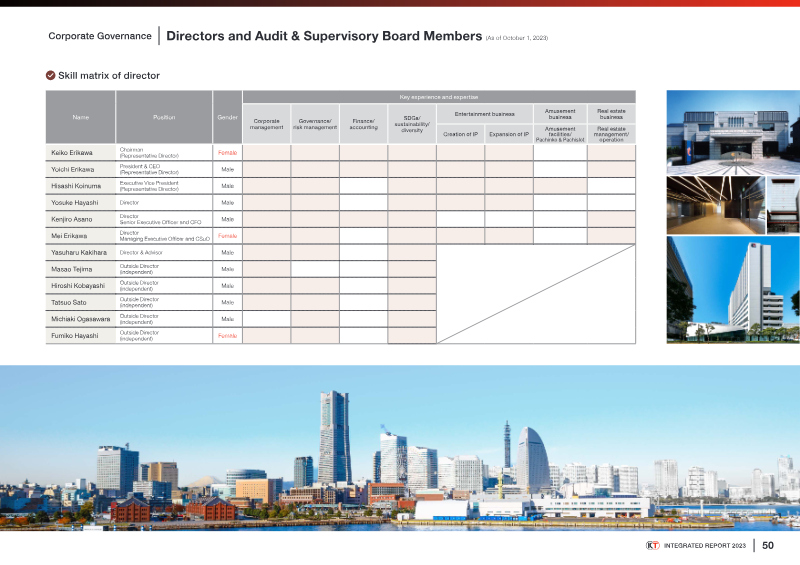Click the Amusement business header
The height and width of the screenshot is (565, 800).
click(560, 114)
